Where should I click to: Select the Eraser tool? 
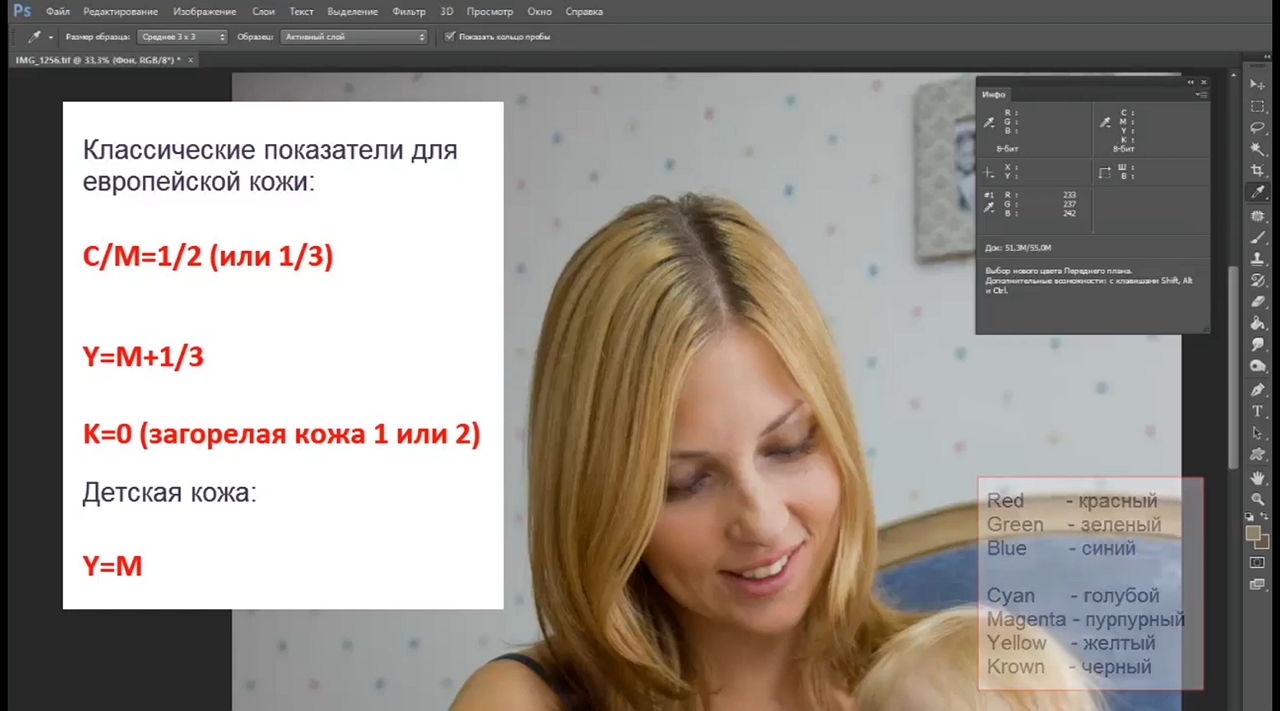[1258, 301]
